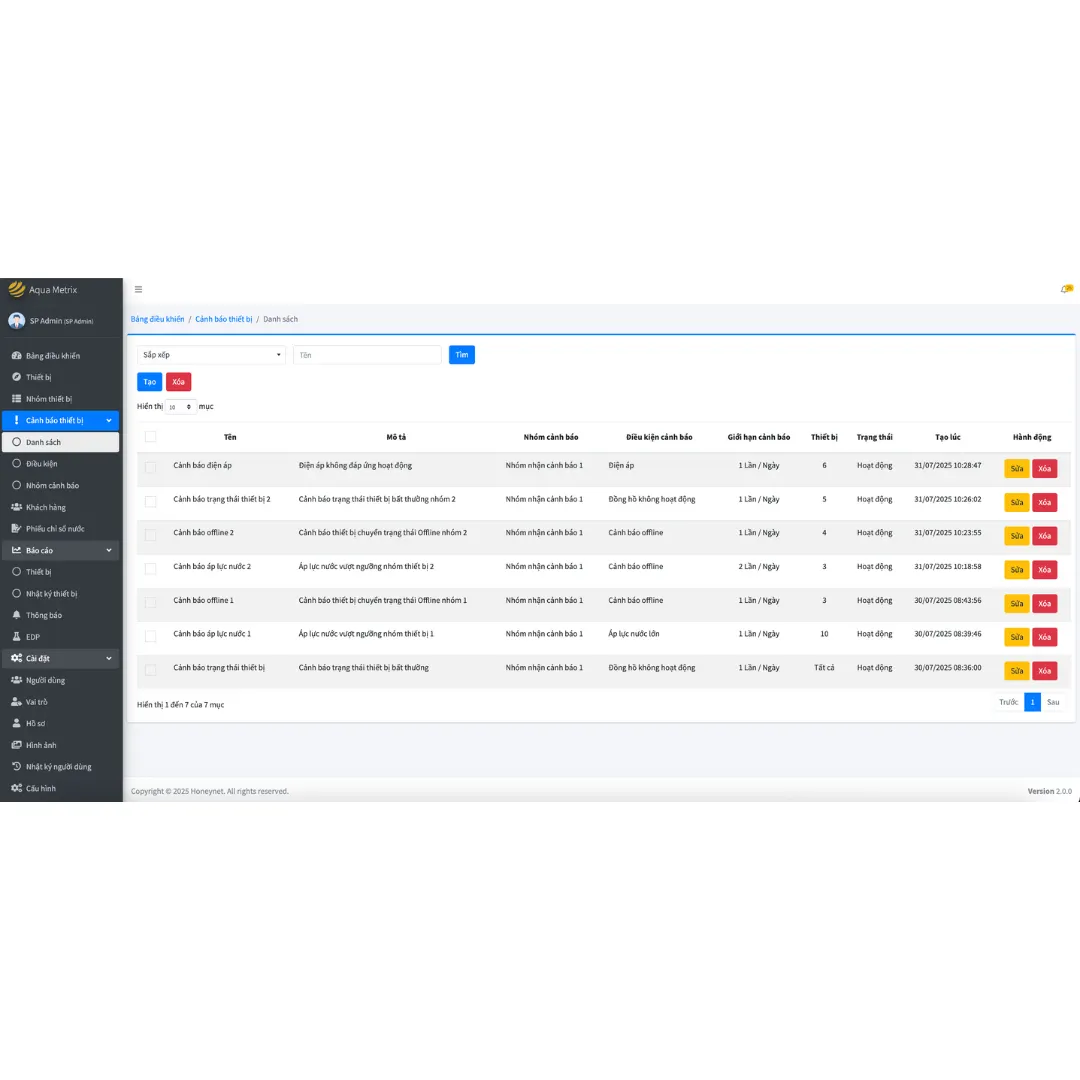Click Sửa for Cảnh báo áp lực nước 1
Image resolution: width=1080 pixels, height=1080 pixels.
point(1016,637)
